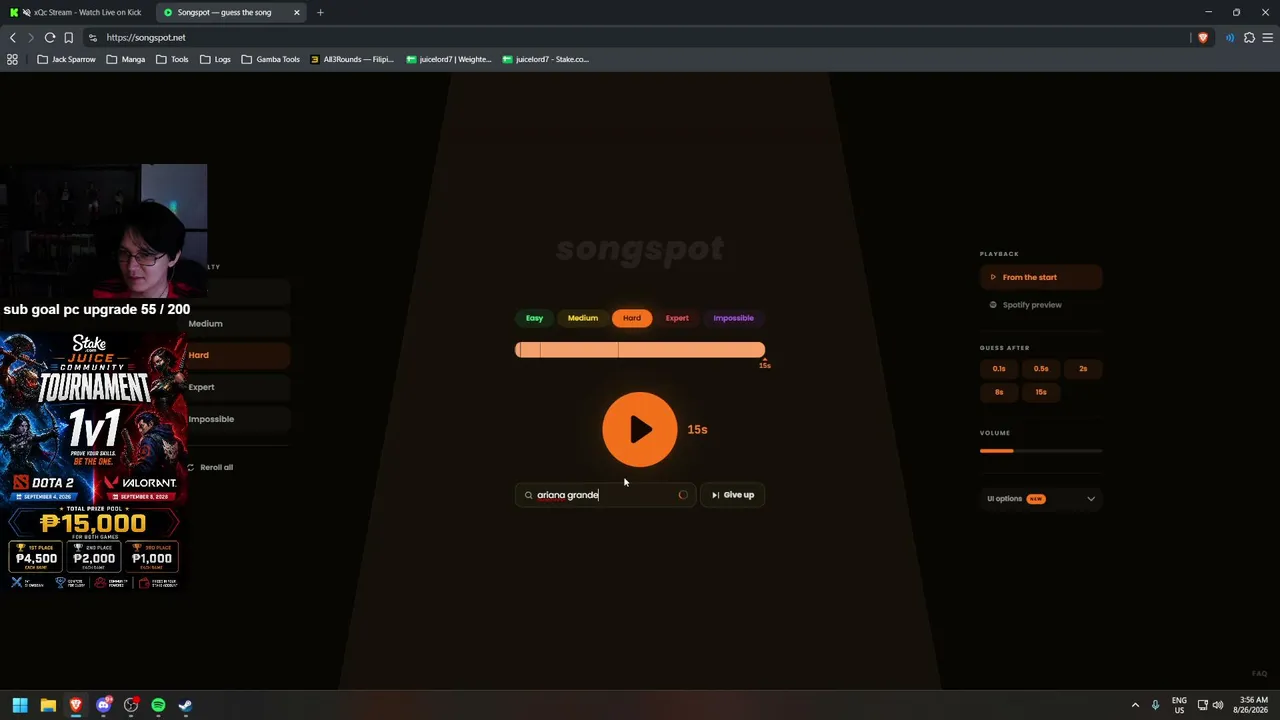The image size is (1280, 720).
Task: Open the Logs bookmark folder
Action: 215,59
